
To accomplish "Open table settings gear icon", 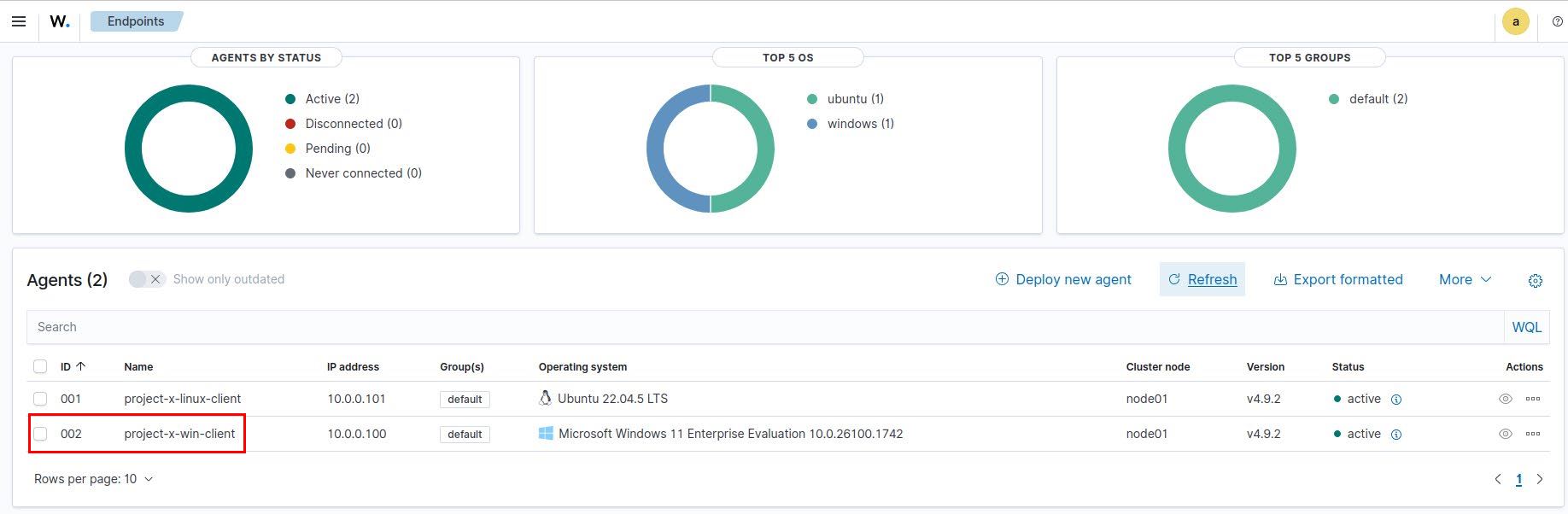I will click(1535, 281).
